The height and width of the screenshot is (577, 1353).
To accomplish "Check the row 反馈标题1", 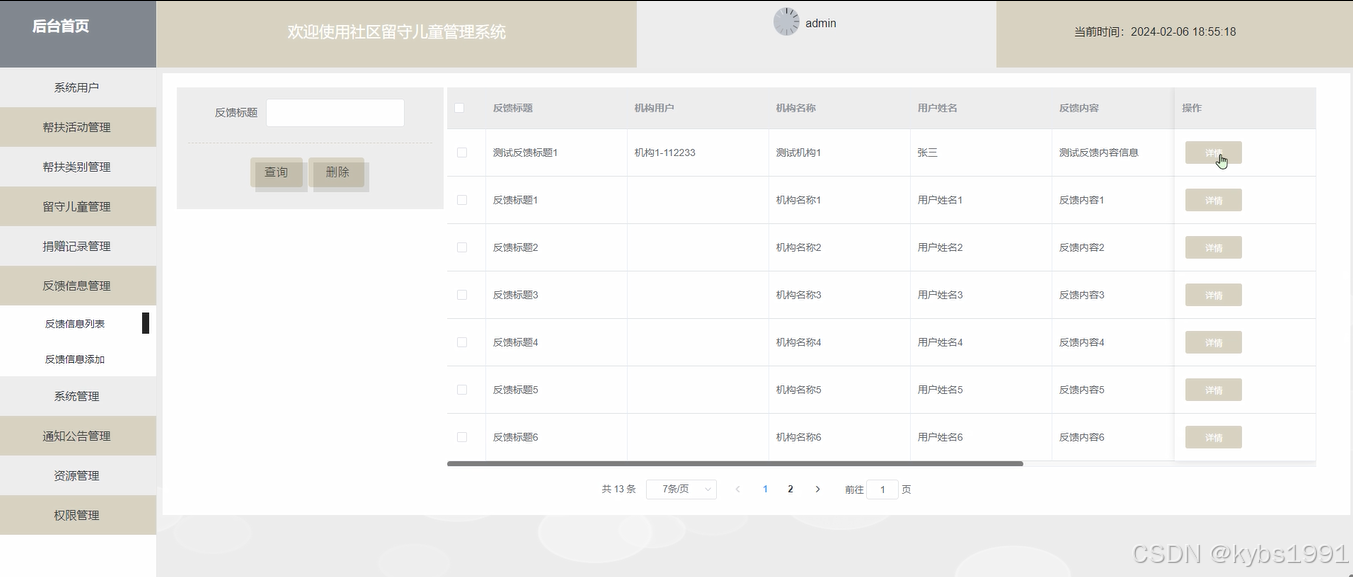I will [462, 200].
